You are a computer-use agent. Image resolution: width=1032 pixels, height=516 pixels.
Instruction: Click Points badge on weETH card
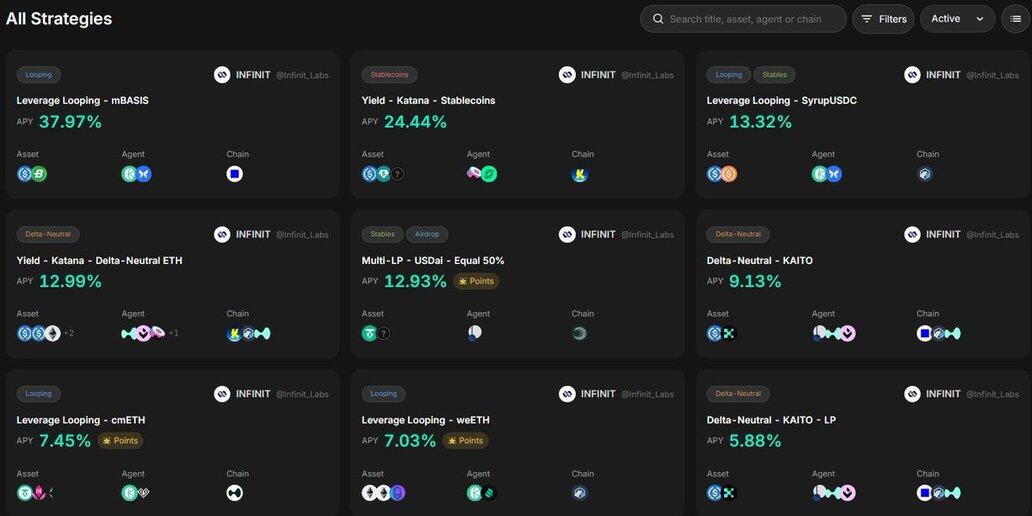click(x=465, y=441)
